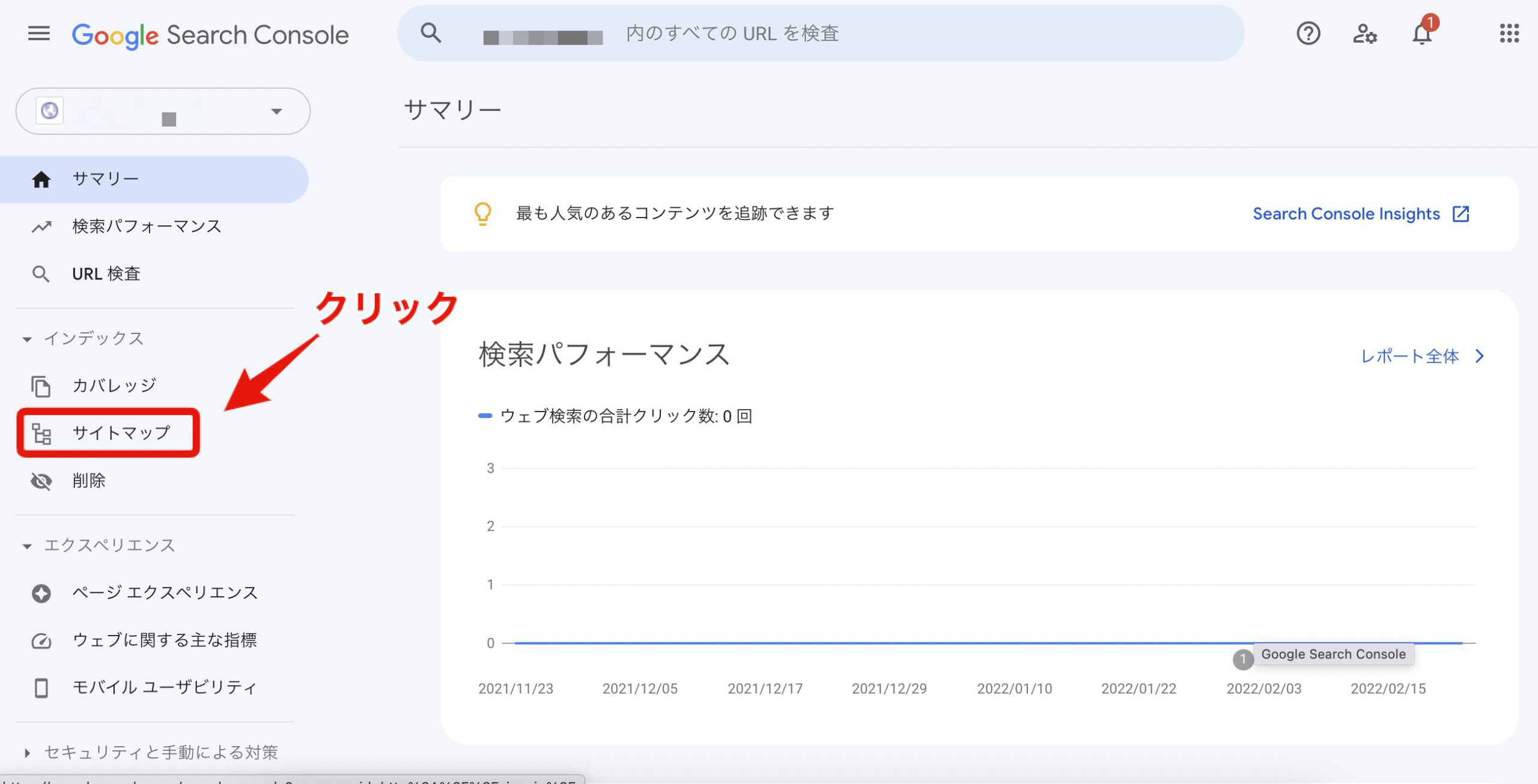Click the 2021/11/23 axis date

[x=515, y=688]
